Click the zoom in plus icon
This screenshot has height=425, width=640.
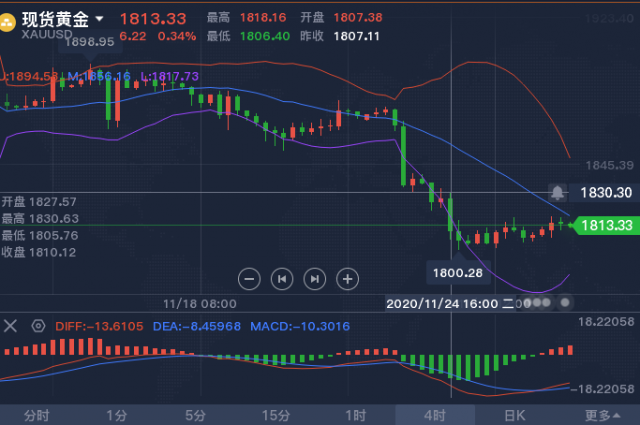pyautogui.click(x=347, y=279)
